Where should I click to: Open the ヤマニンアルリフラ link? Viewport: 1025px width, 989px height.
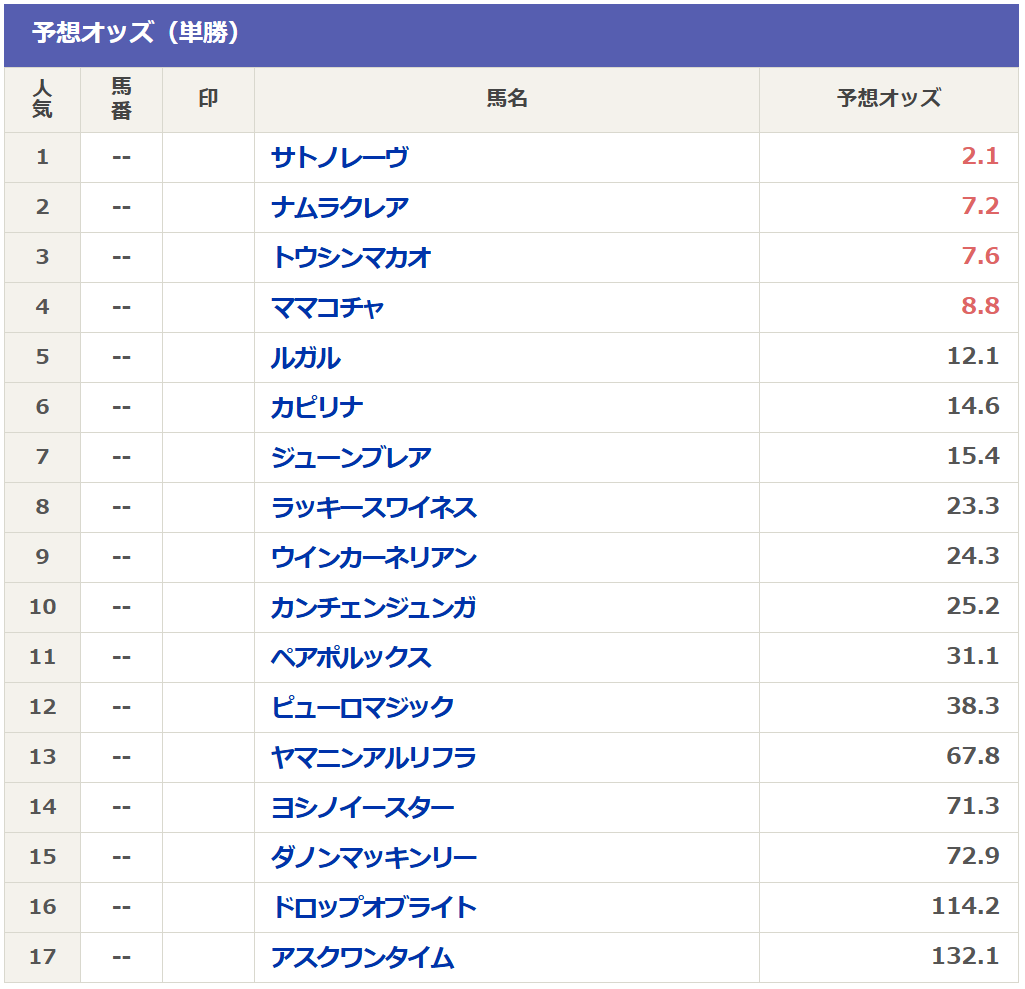pyautogui.click(x=373, y=757)
